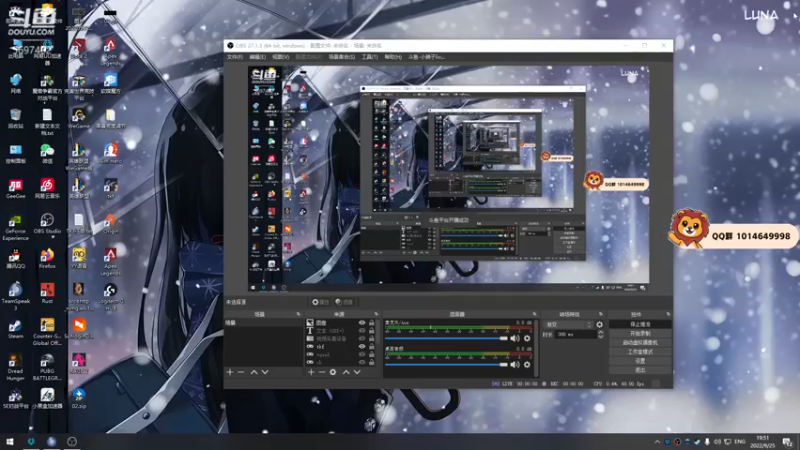Pop out the Audio Mixer panel dock icon
This screenshot has height=450, width=800.
click(535, 314)
